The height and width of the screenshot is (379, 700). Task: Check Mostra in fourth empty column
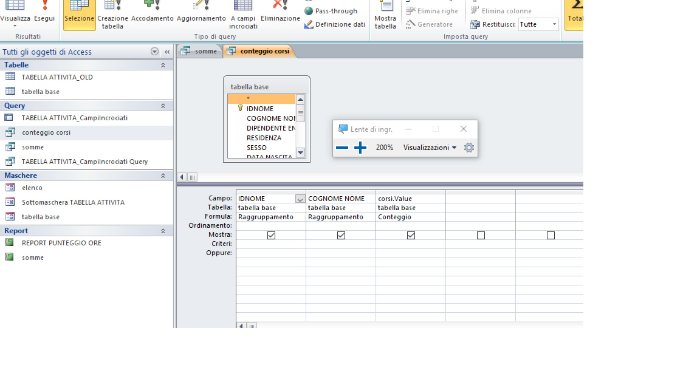(481, 235)
